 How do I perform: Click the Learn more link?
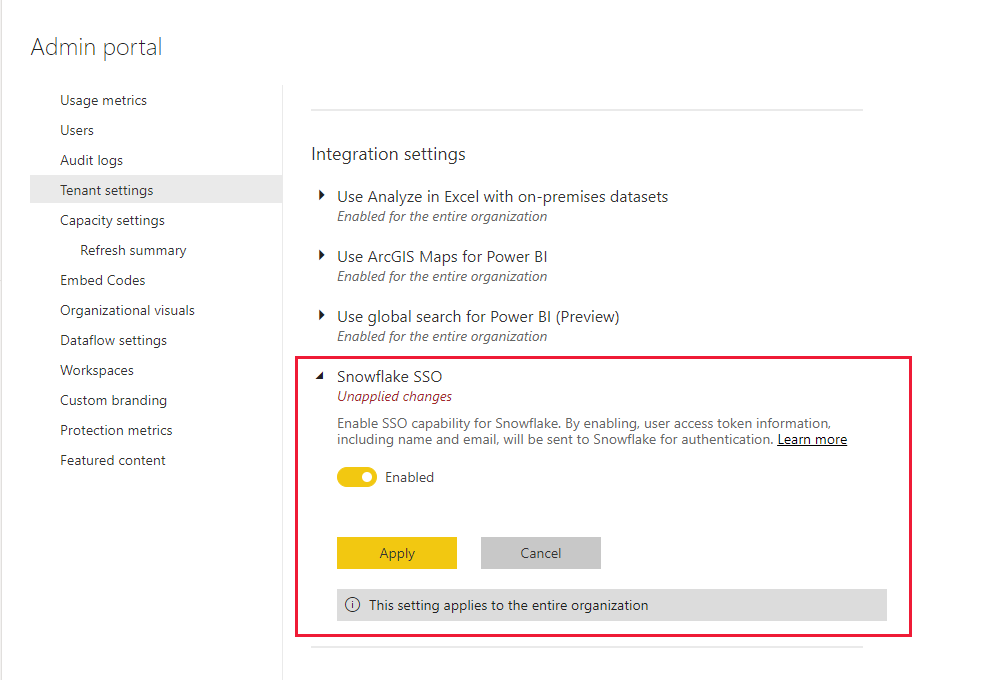(812, 439)
